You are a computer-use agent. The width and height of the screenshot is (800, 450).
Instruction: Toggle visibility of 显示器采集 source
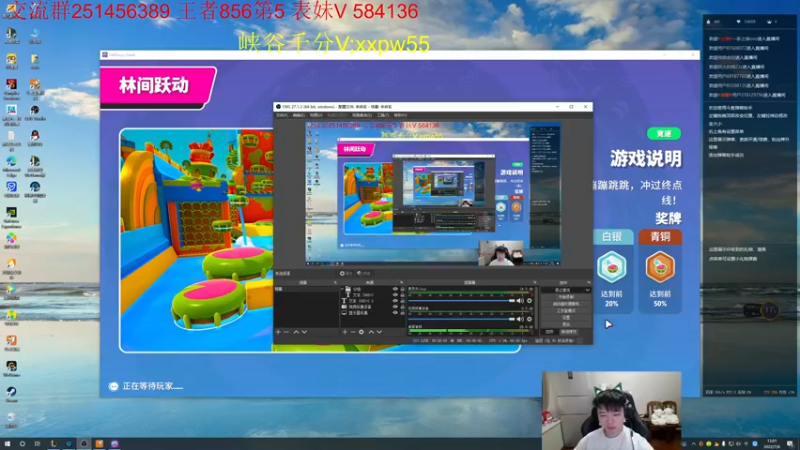pos(395,312)
